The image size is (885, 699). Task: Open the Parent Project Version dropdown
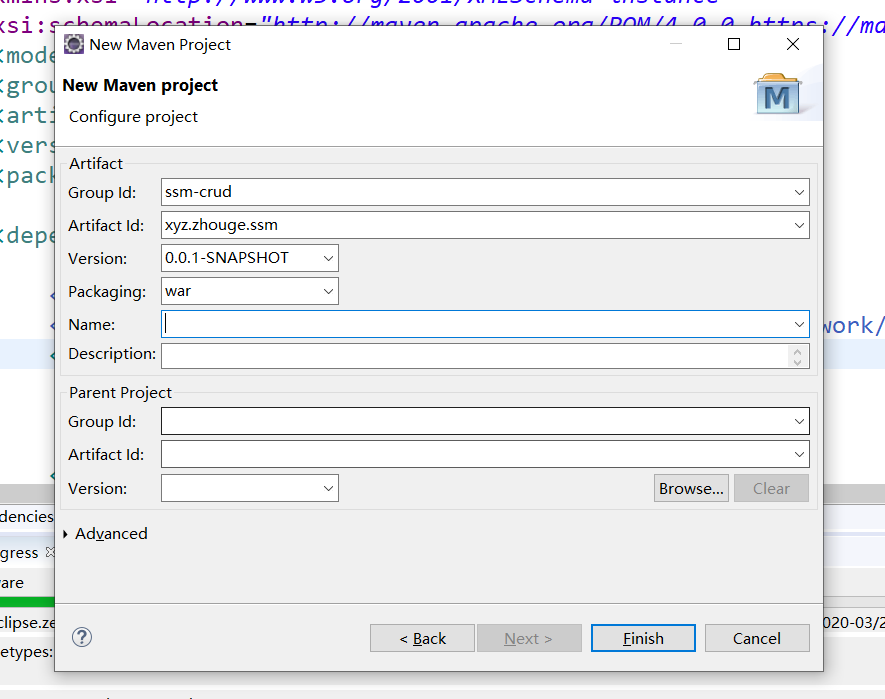[328, 488]
